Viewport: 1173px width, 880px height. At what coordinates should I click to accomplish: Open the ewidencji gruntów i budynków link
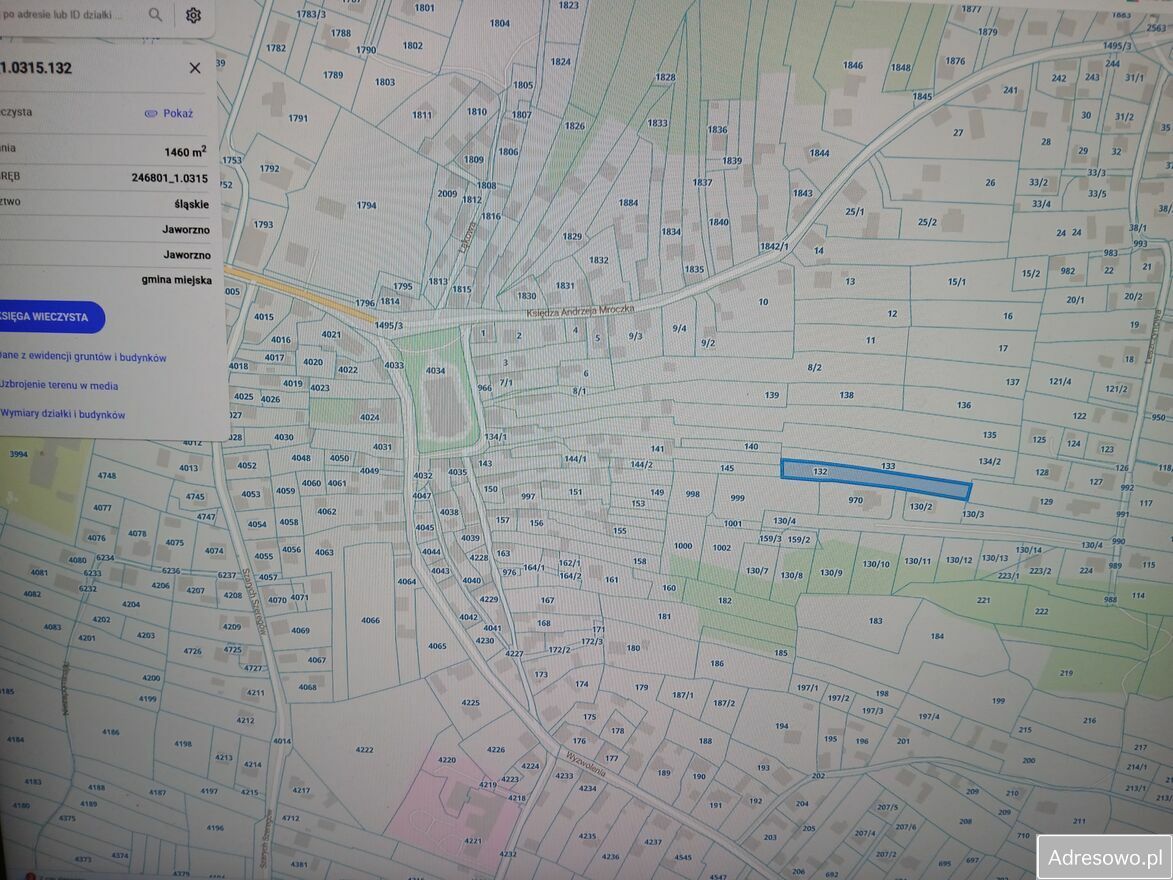[x=82, y=357]
